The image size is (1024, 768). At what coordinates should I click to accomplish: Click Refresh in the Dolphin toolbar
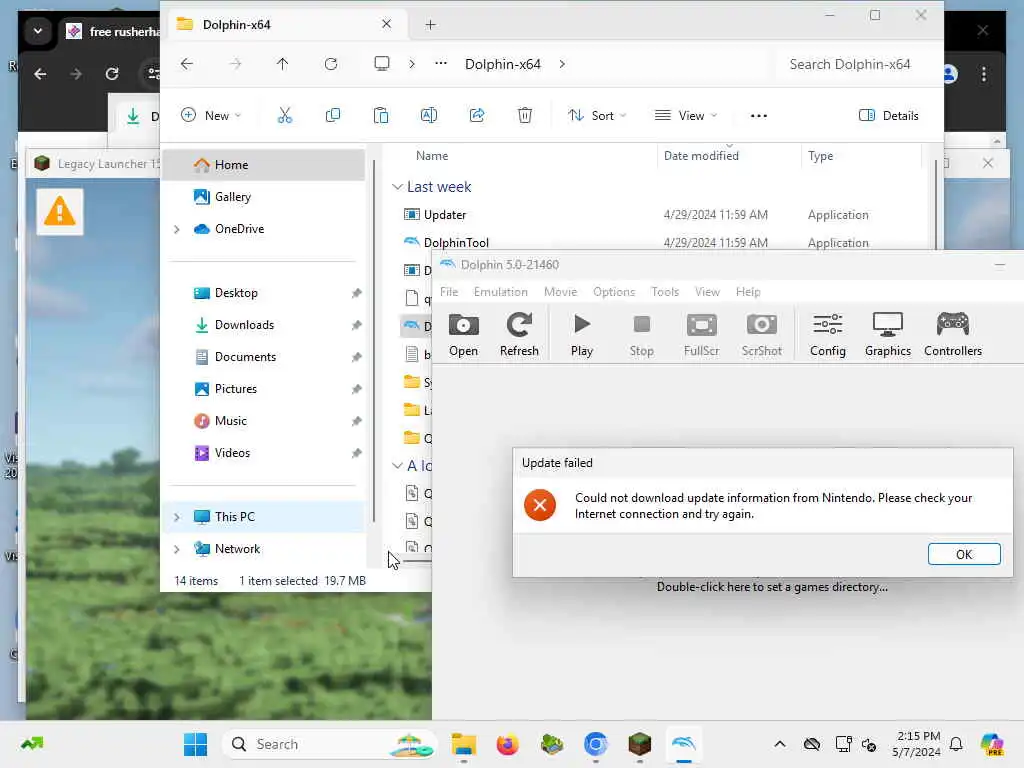pos(519,334)
